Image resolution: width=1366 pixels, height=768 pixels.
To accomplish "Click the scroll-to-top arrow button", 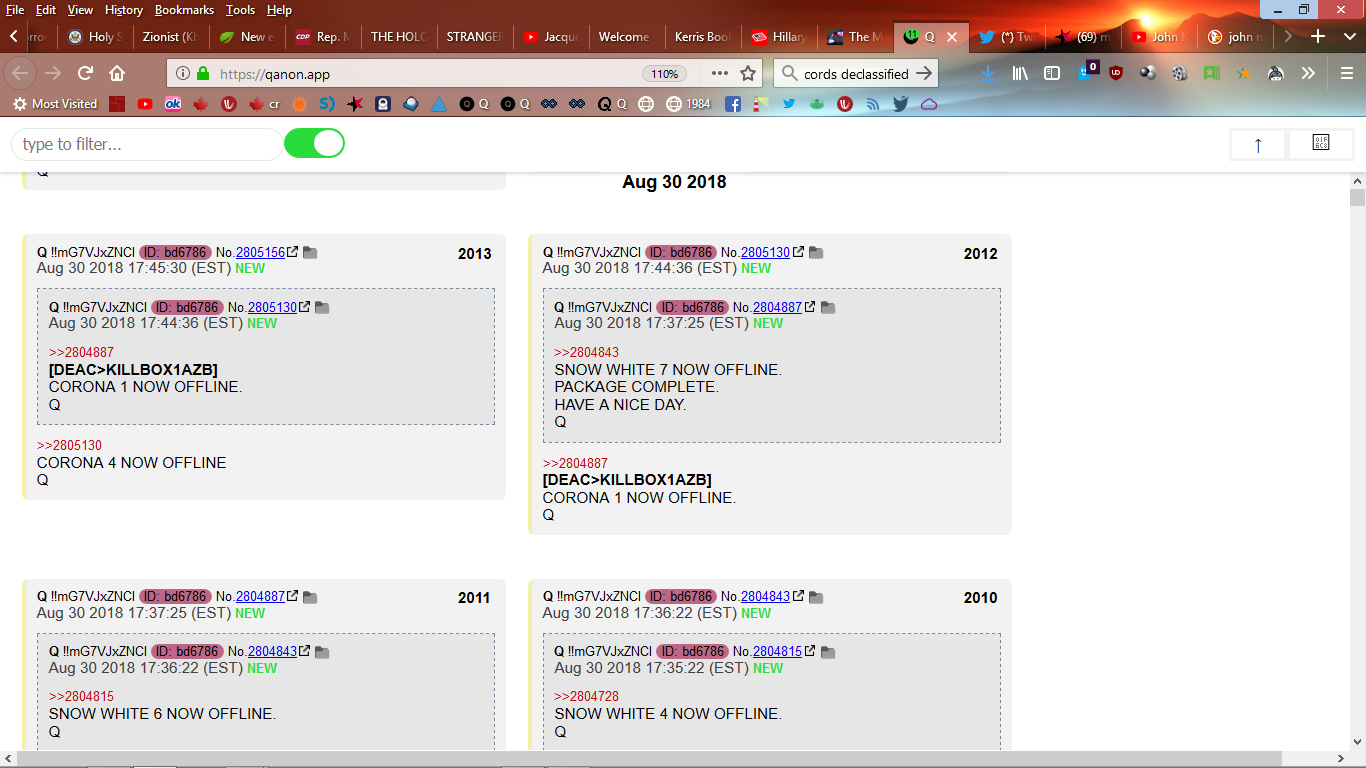I will pos(1258,145).
